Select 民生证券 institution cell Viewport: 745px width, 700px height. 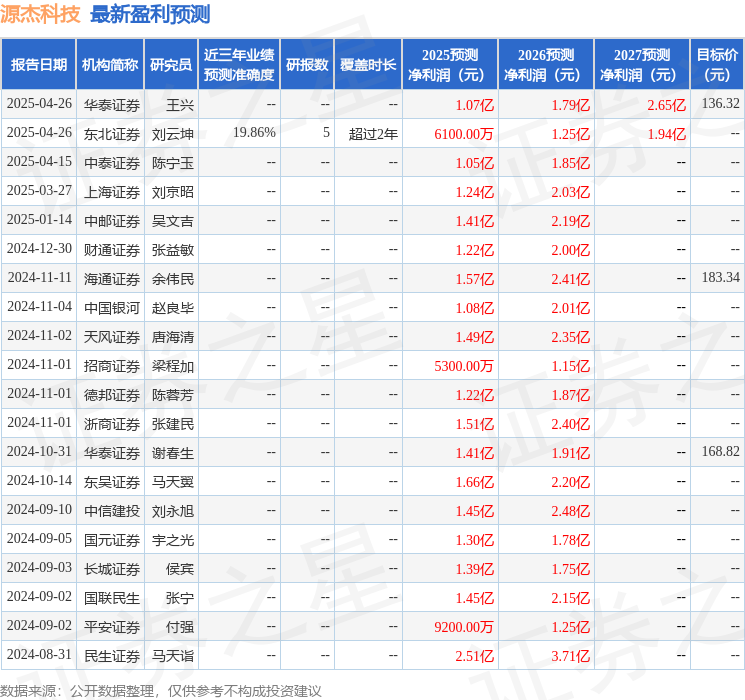click(x=112, y=656)
